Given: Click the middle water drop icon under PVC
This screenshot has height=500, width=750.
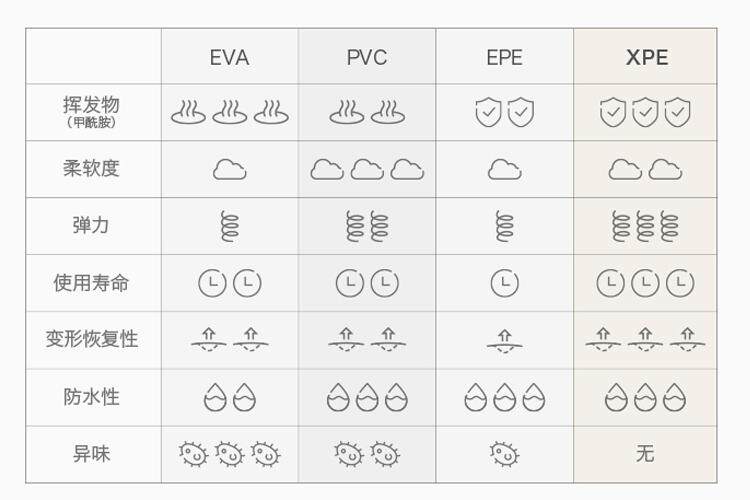Looking at the screenshot, I should coord(367,397).
